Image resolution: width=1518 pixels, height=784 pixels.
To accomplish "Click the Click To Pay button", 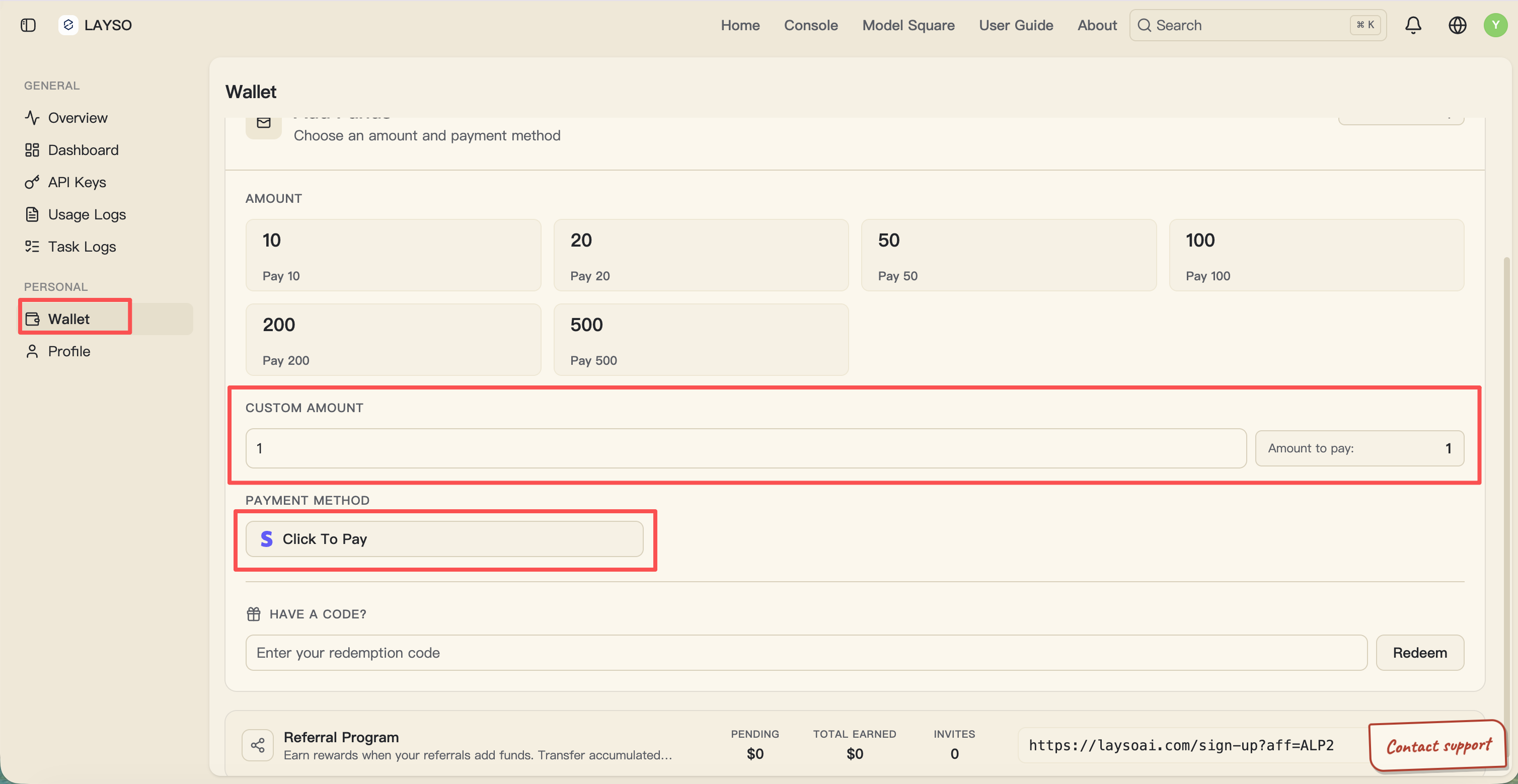I will click(x=444, y=539).
